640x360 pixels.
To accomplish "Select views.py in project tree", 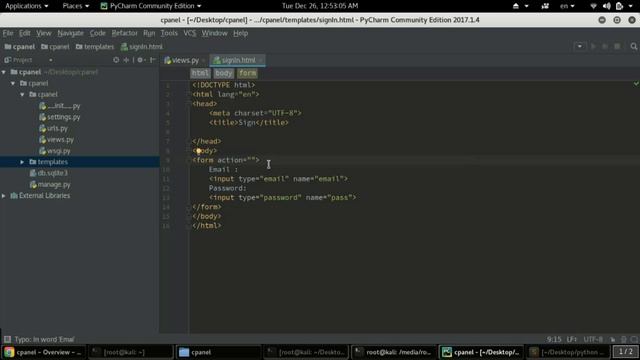I will [x=56, y=140].
